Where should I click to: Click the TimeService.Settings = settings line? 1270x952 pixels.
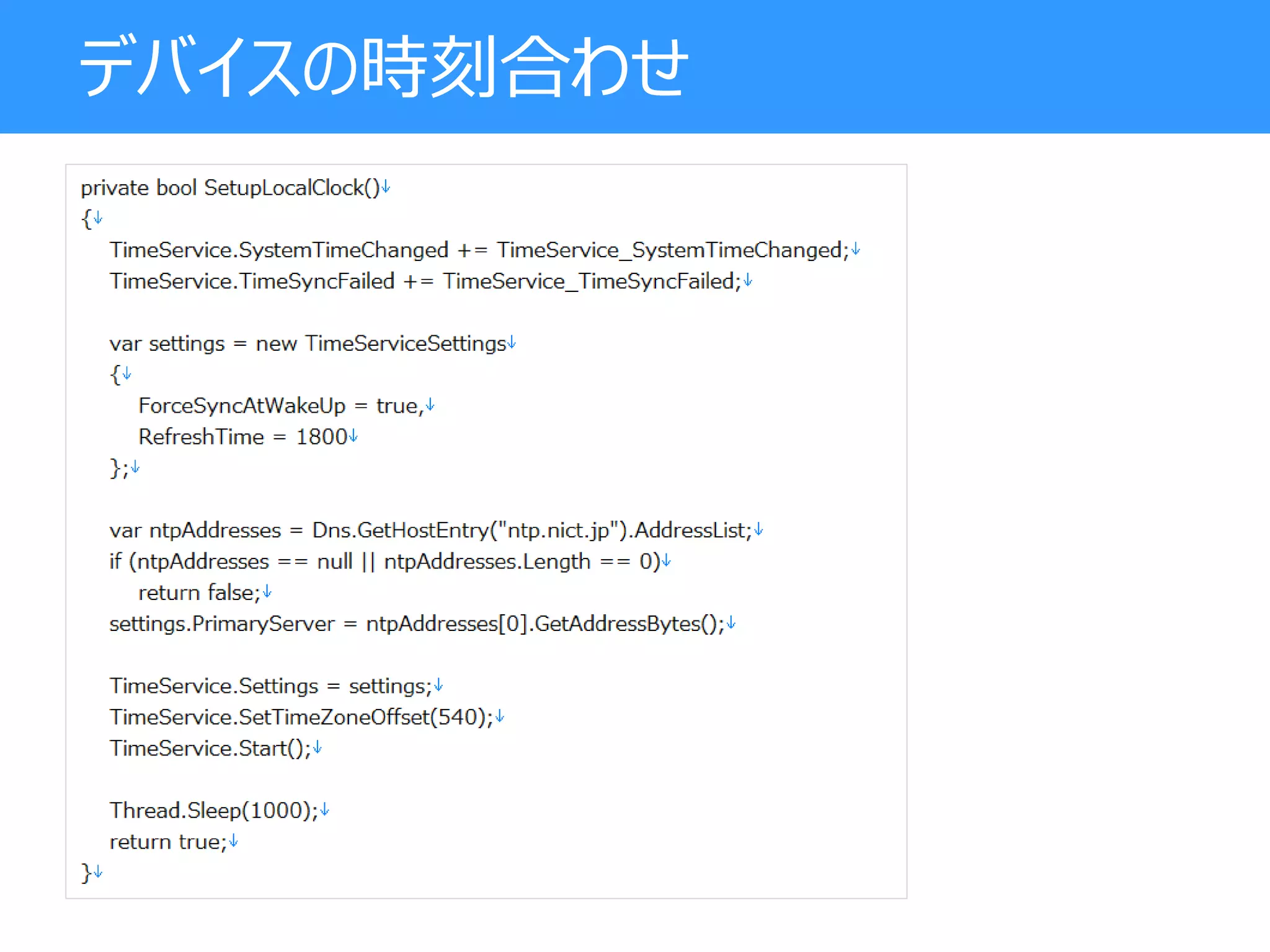[270, 686]
